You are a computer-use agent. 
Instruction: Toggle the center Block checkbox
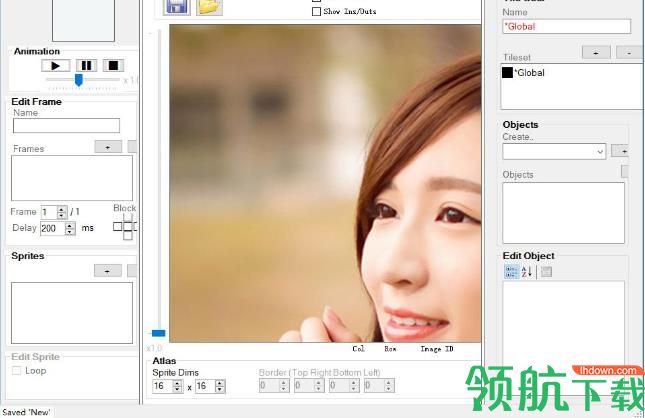pos(128,226)
